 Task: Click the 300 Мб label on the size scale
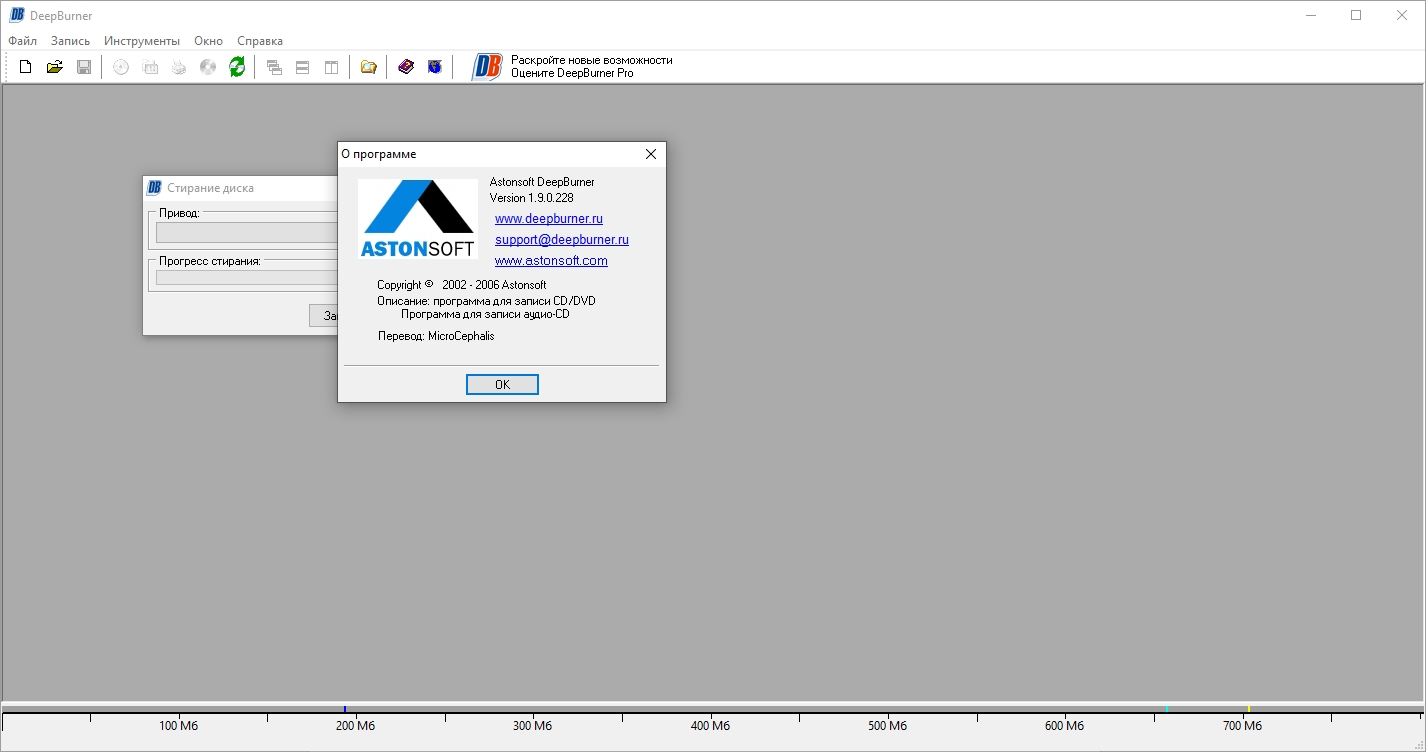click(532, 726)
